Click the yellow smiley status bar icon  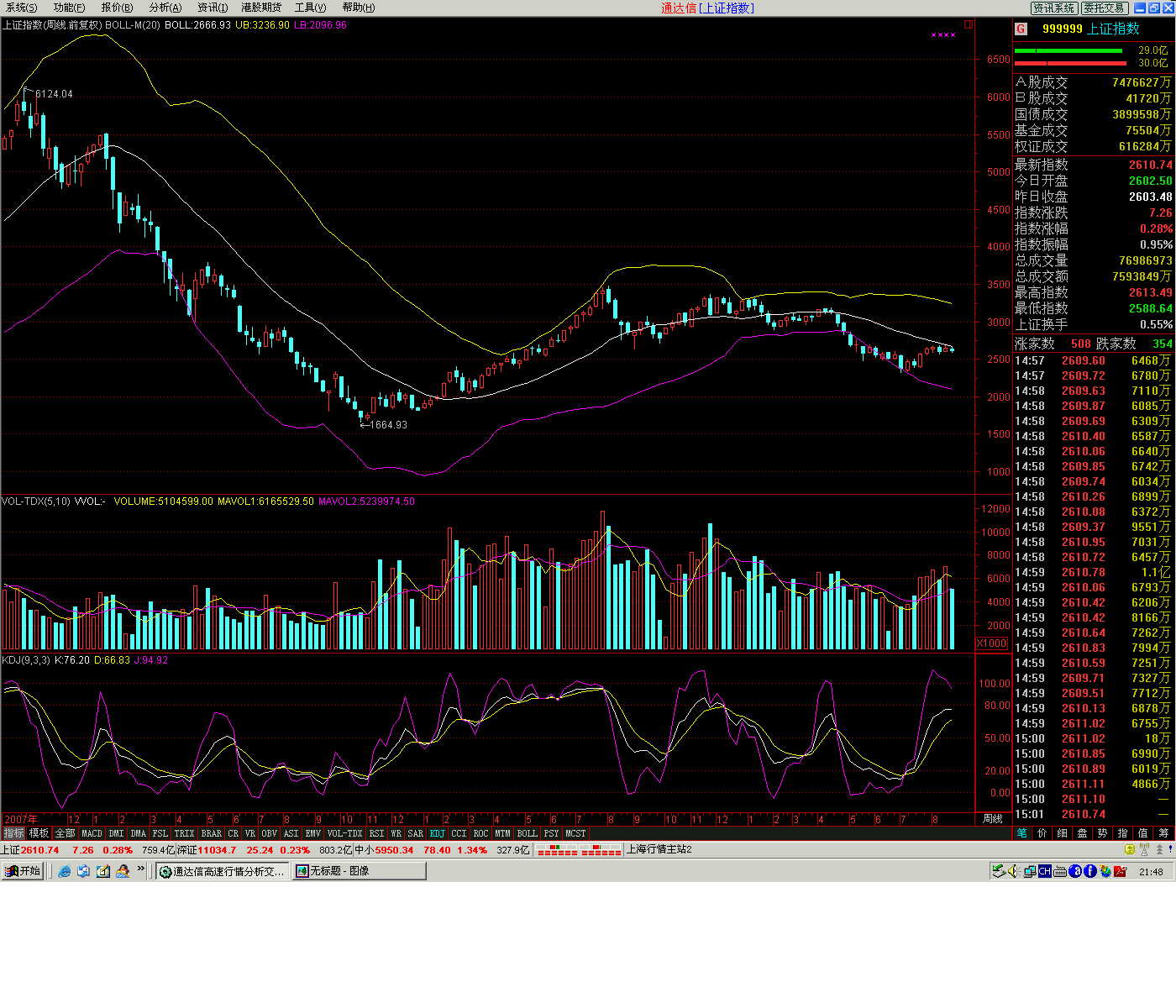pos(1130,849)
